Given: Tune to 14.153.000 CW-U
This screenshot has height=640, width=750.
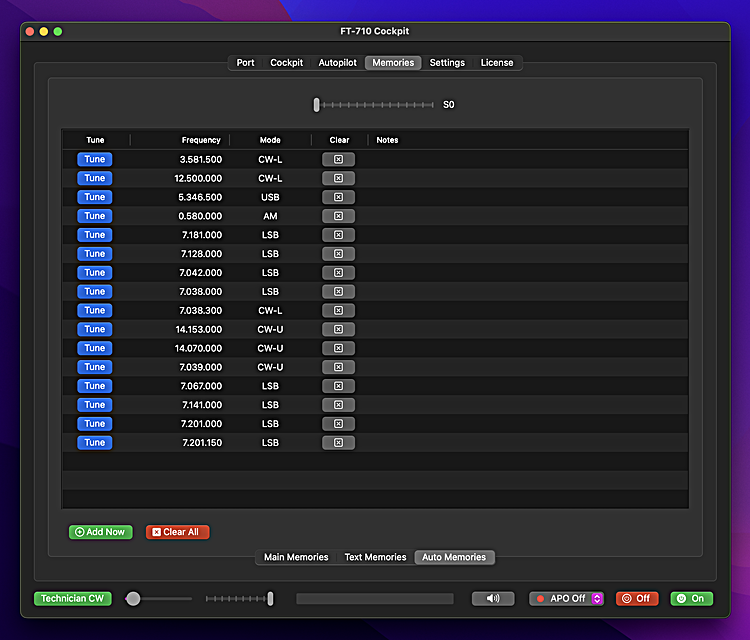Looking at the screenshot, I should (95, 329).
